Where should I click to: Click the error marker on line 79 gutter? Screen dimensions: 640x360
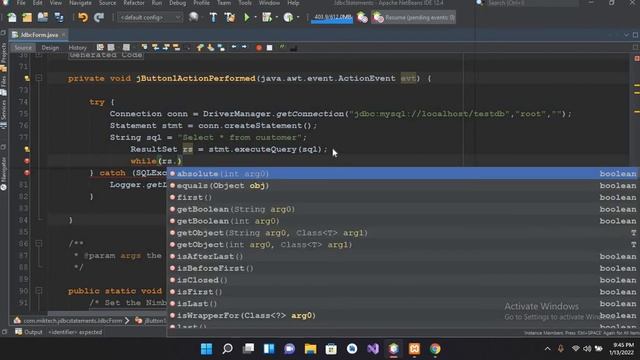coord(27,161)
